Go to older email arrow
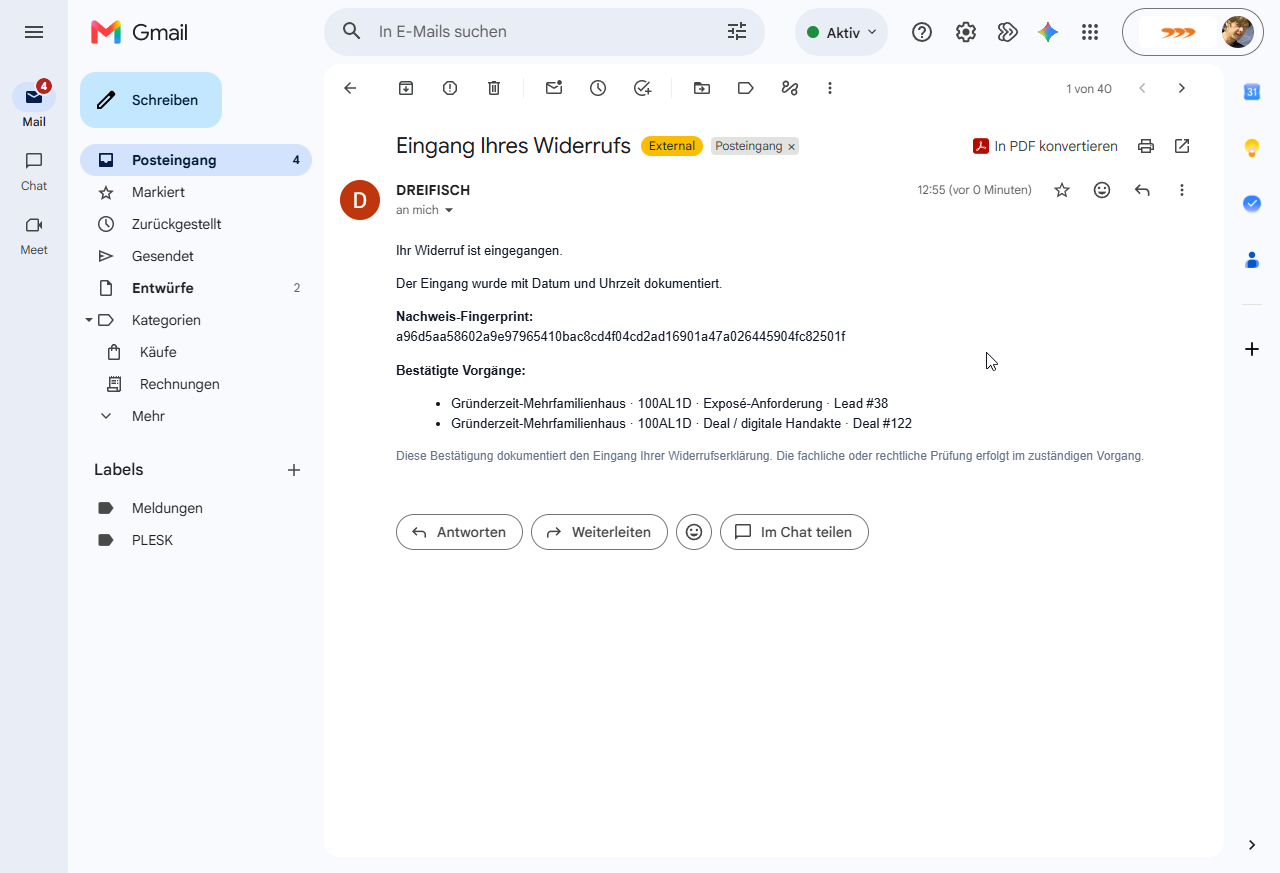Viewport: 1280px width, 873px height. (x=1182, y=88)
